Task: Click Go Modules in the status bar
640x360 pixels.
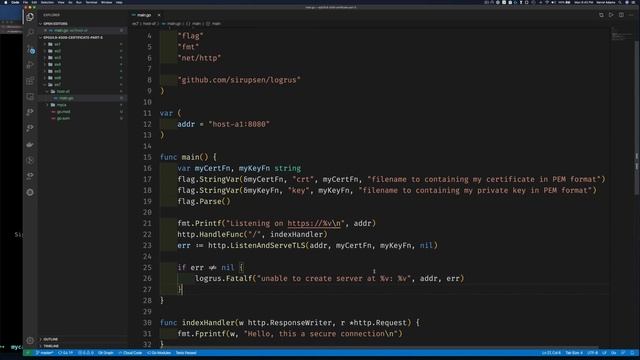Action: (159, 353)
